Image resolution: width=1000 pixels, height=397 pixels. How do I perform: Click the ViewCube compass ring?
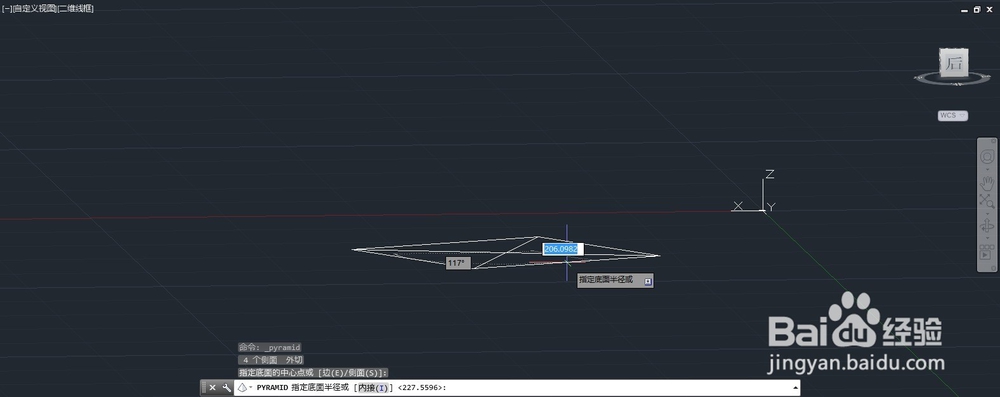pyautogui.click(x=954, y=80)
